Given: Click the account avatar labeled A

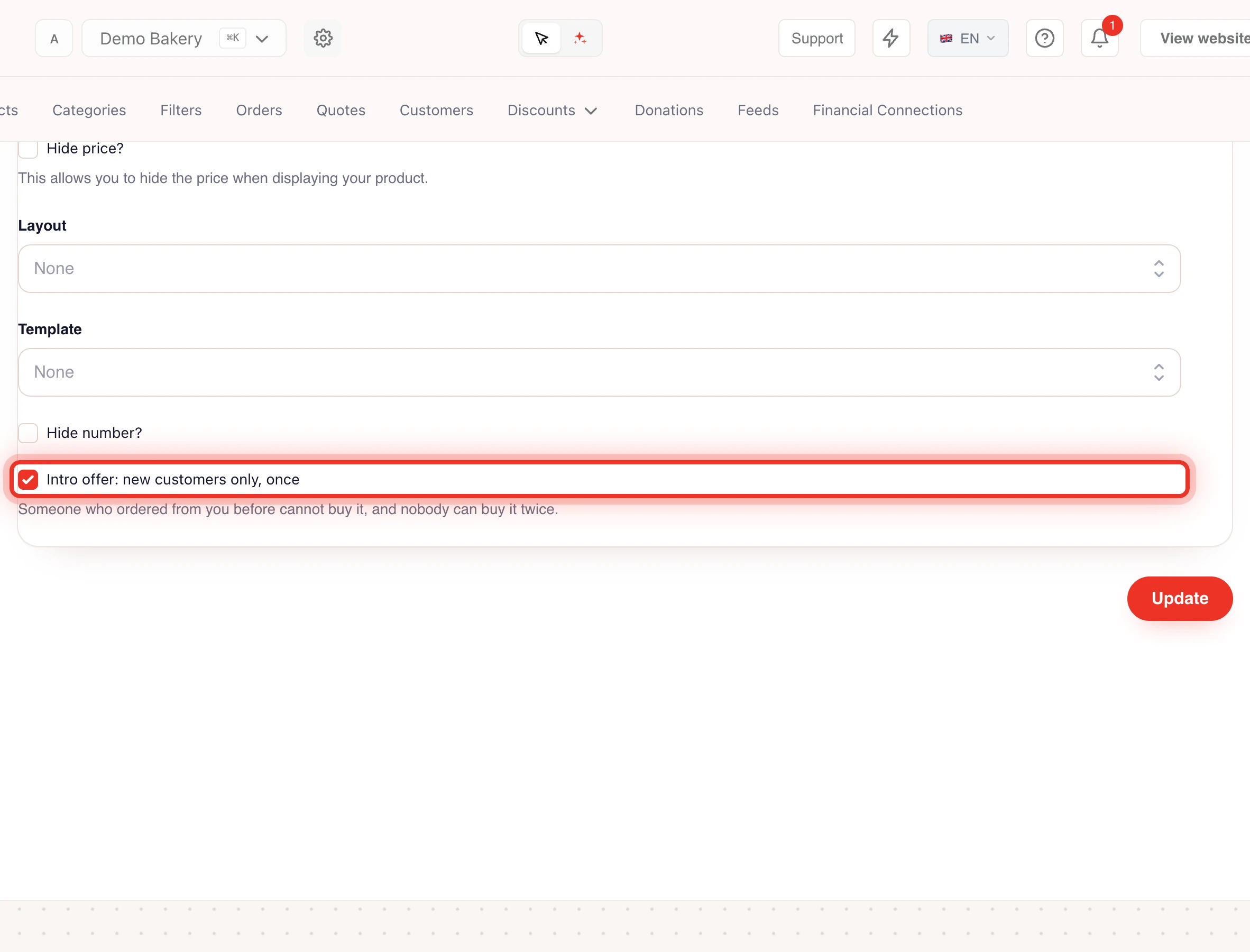Looking at the screenshot, I should tap(54, 39).
